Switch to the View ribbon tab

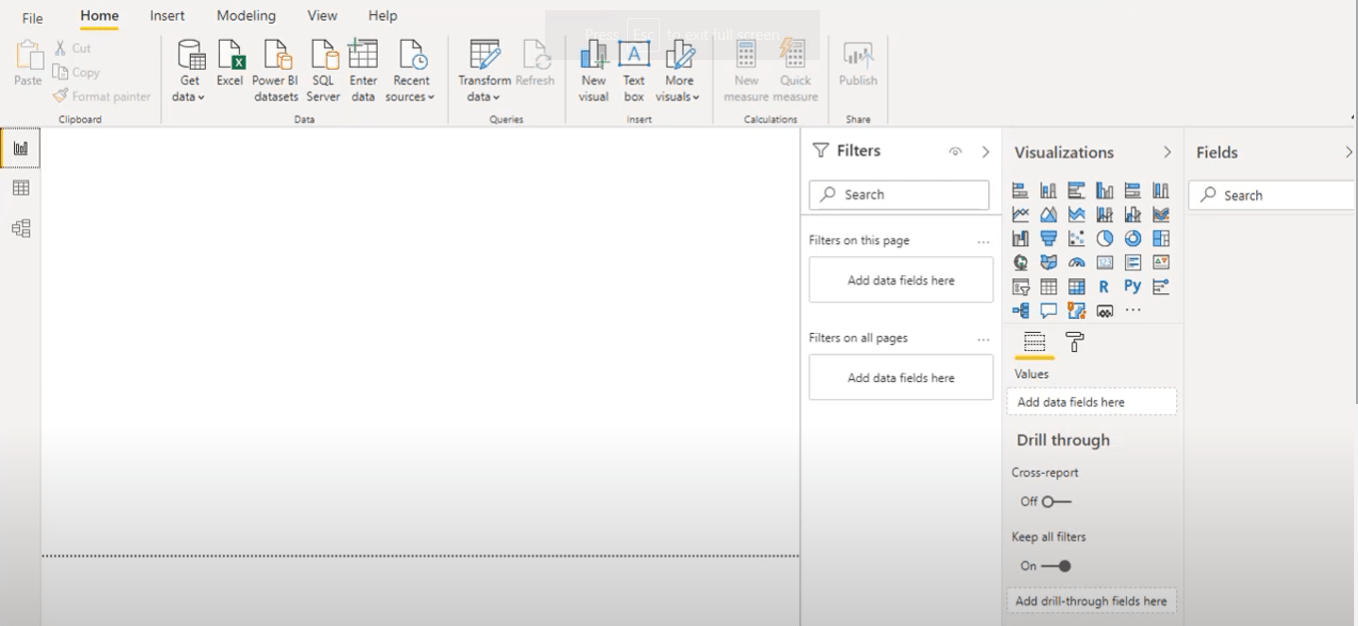(x=322, y=16)
